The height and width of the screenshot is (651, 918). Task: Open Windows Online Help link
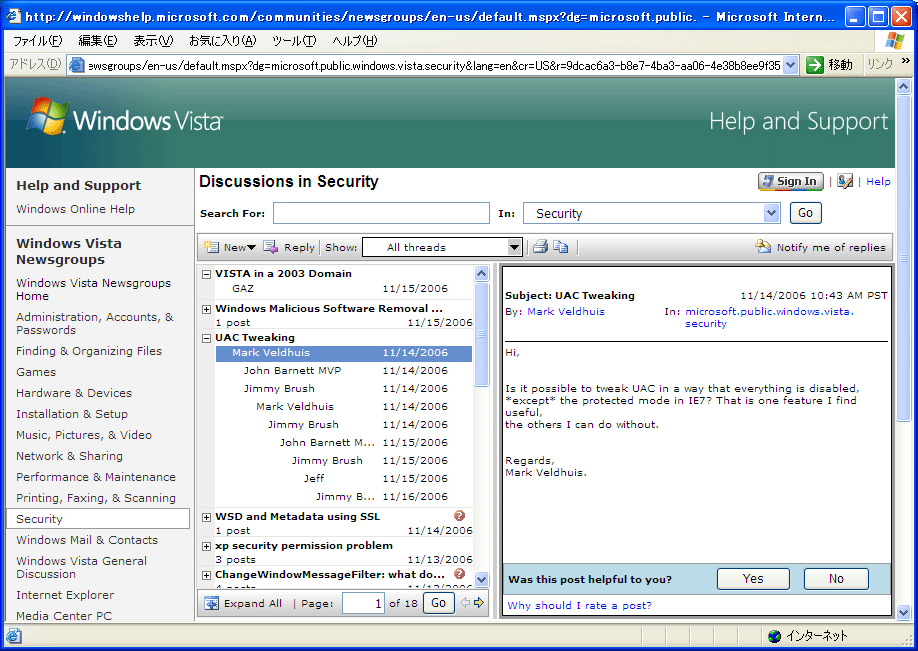[x=76, y=209]
